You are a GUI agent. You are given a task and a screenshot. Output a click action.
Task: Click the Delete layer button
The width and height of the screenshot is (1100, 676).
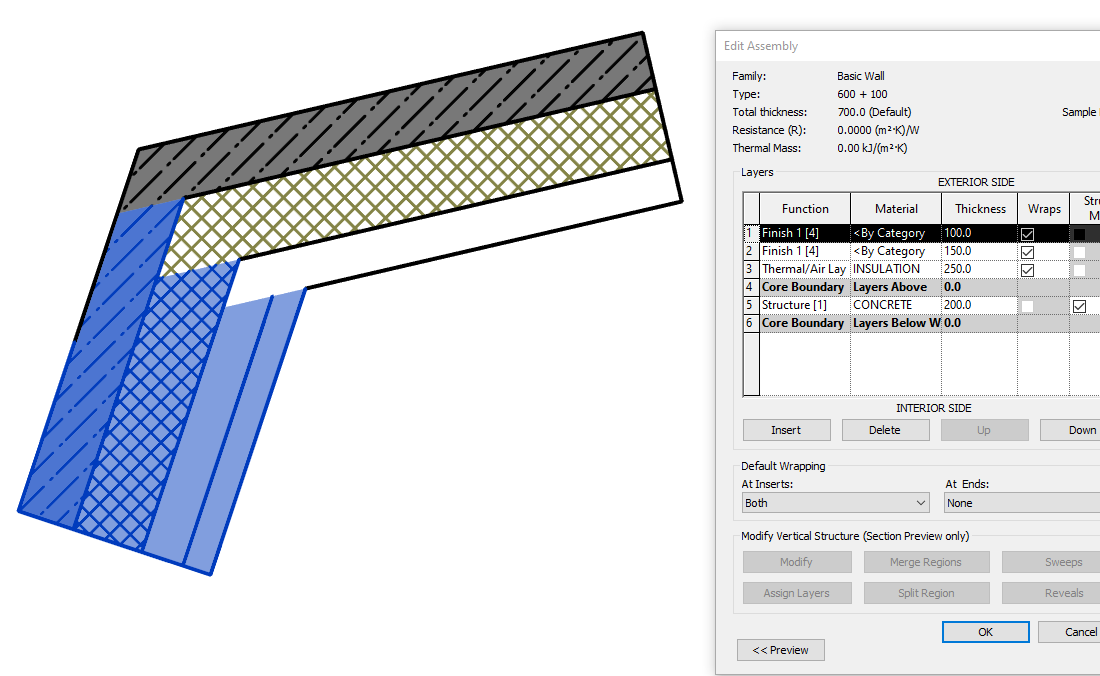coord(885,430)
